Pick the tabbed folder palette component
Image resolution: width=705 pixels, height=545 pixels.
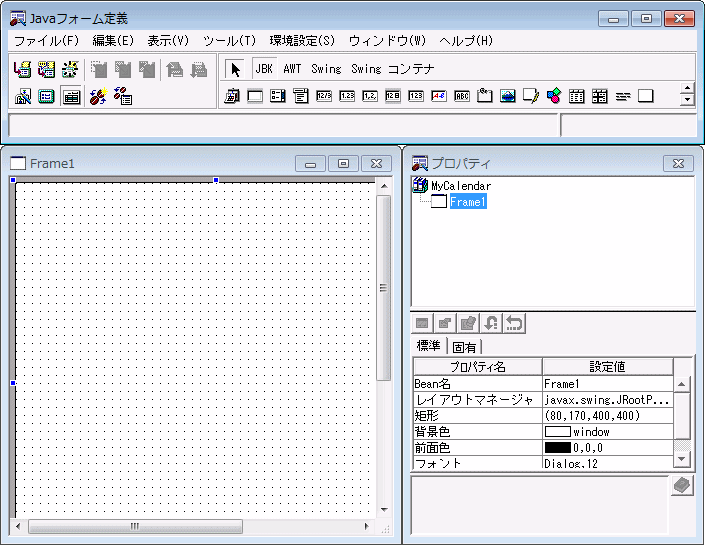click(485, 96)
